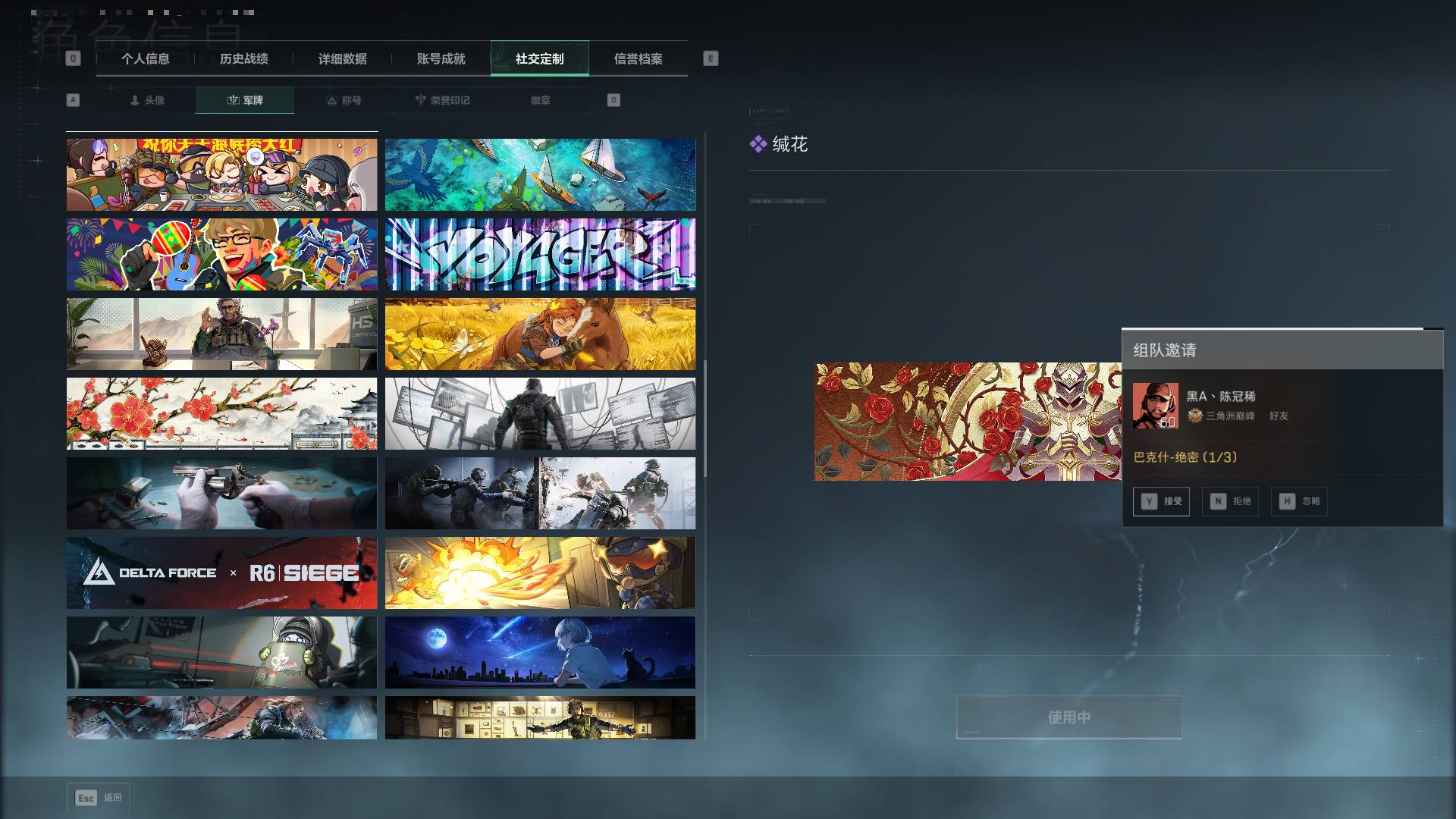The width and height of the screenshot is (1456, 819).
Task: Select the VOYAGER graffiti dog tag
Action: click(540, 254)
